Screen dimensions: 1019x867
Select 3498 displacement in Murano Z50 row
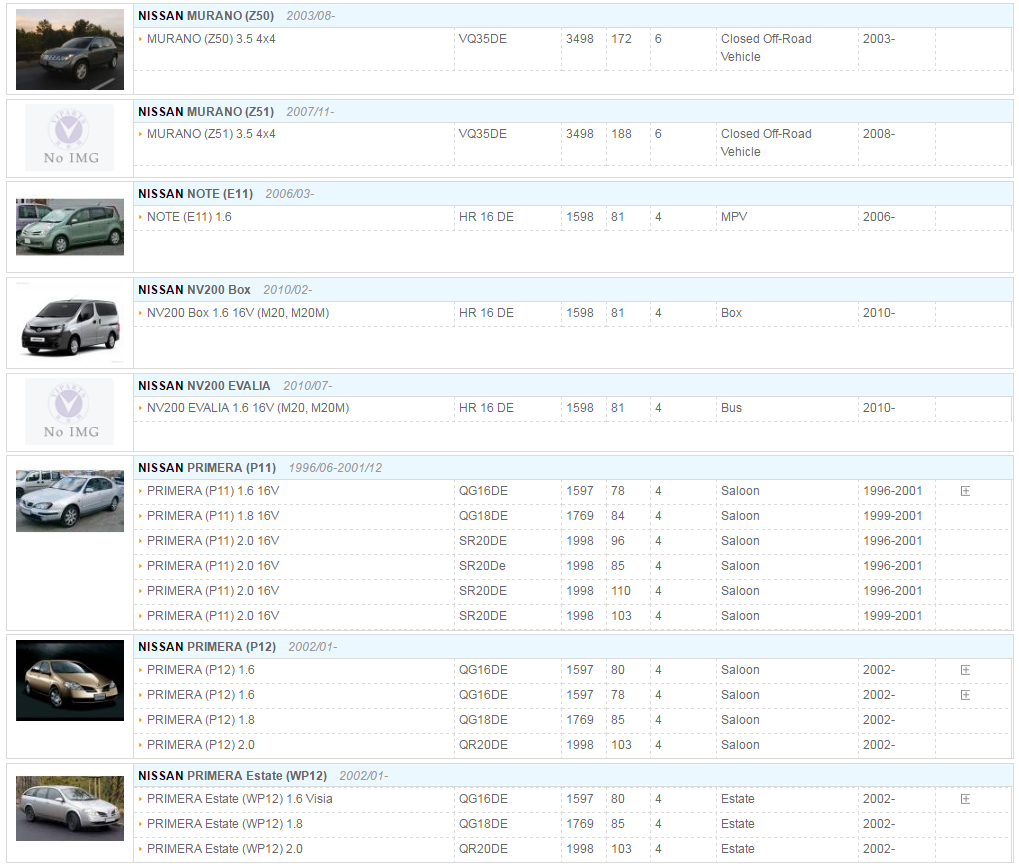580,39
